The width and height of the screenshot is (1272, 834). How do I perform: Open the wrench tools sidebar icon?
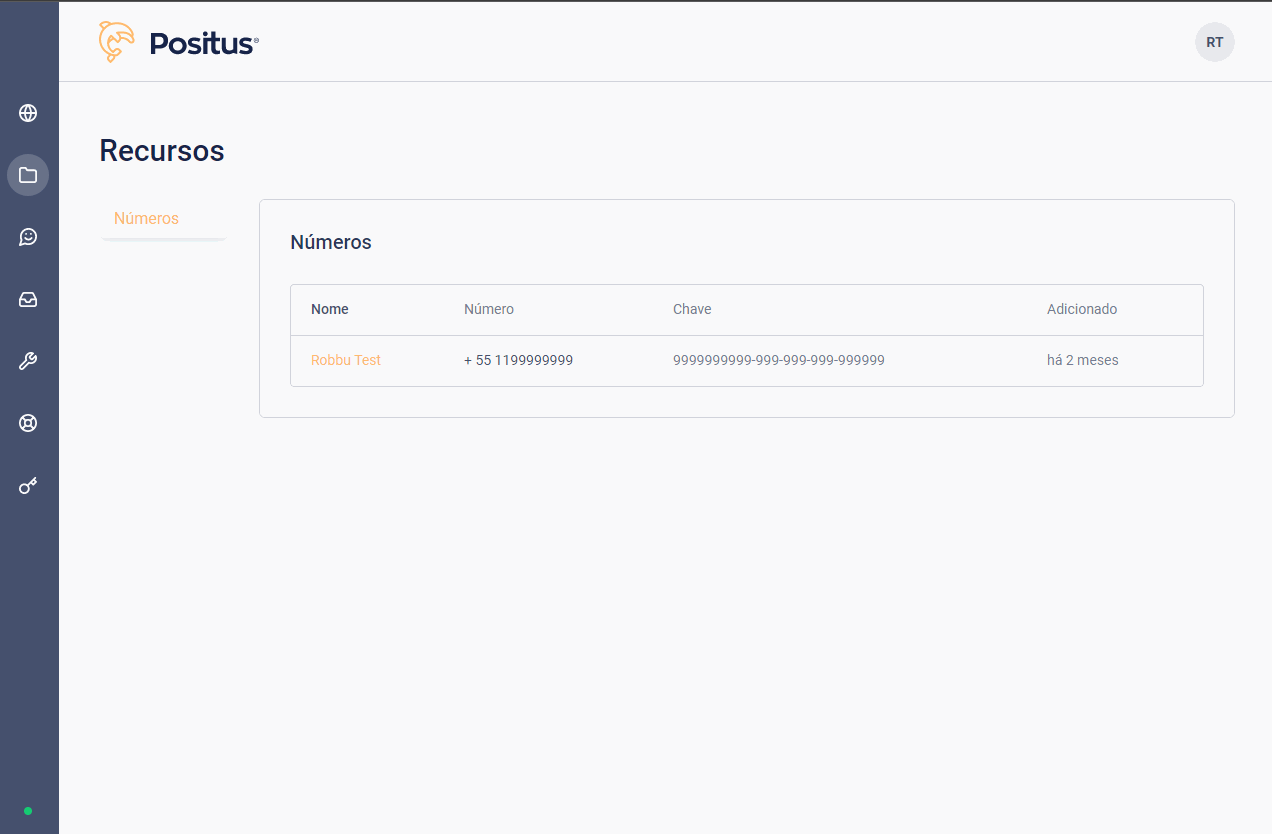click(28, 361)
